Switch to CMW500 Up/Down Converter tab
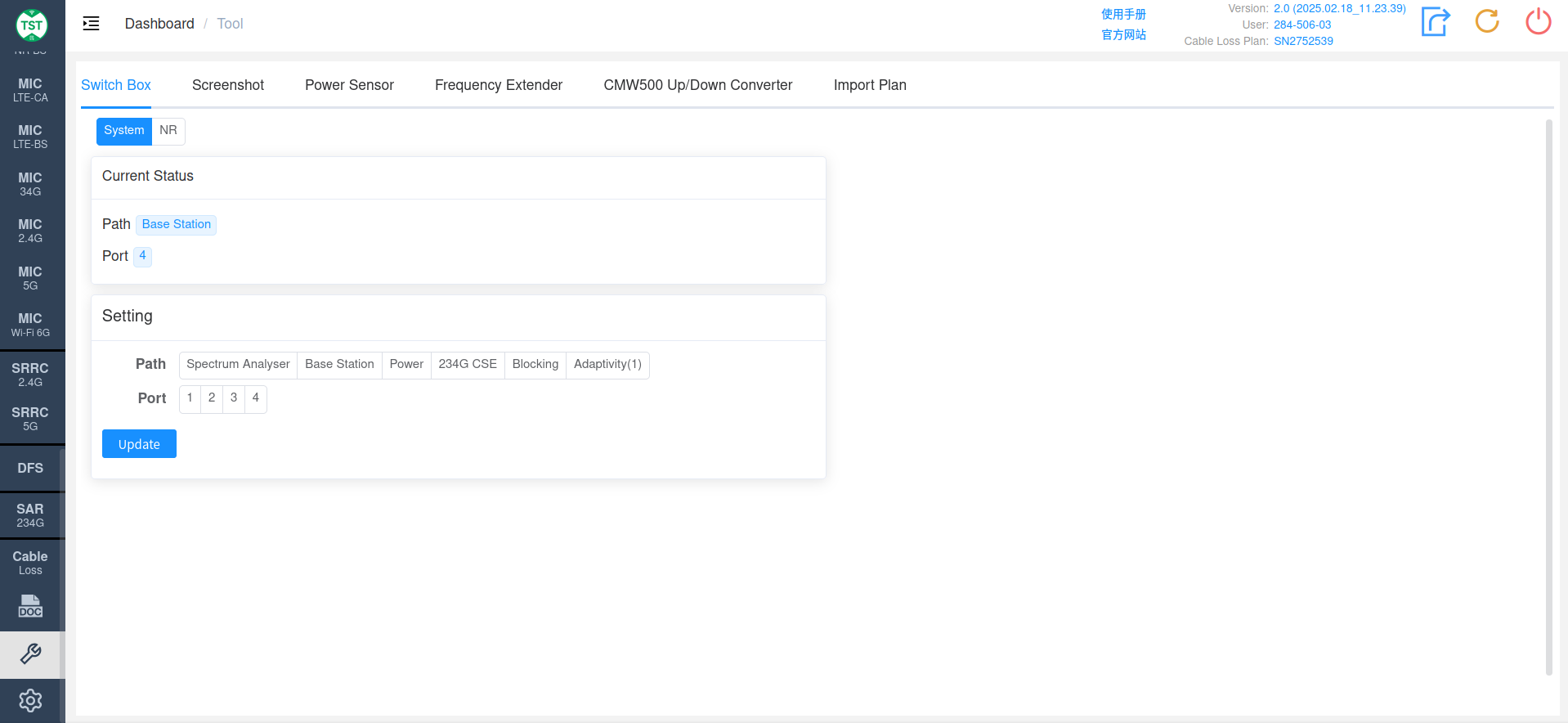 pos(698,85)
